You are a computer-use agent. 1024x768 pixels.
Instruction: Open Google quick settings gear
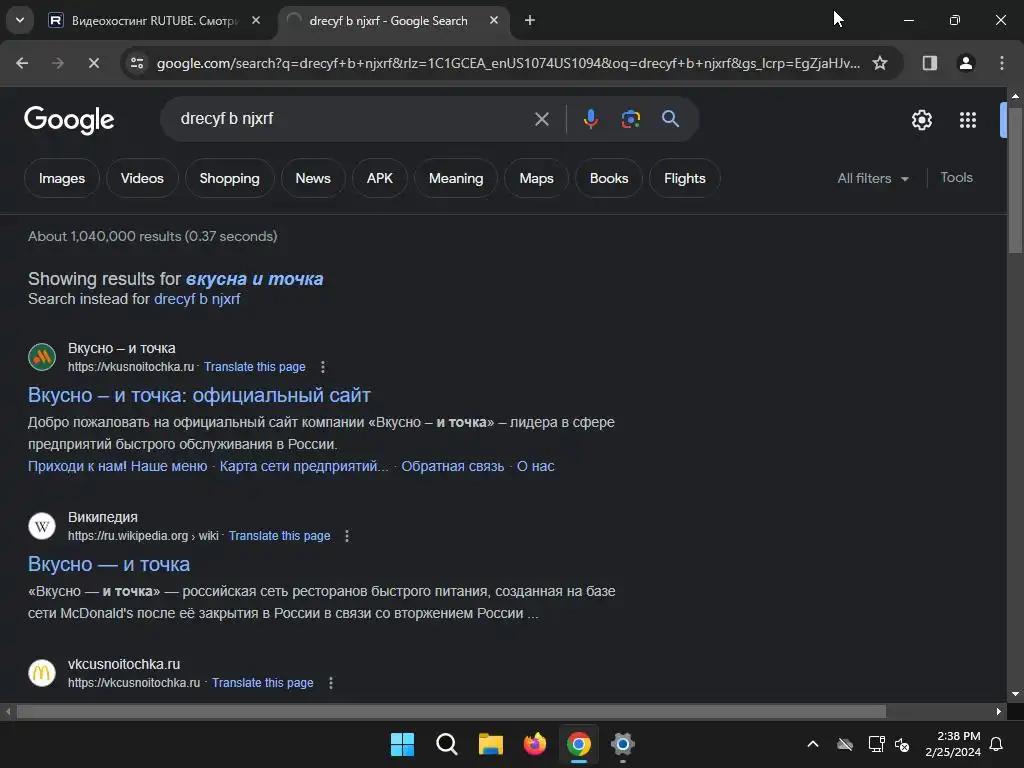coord(921,120)
